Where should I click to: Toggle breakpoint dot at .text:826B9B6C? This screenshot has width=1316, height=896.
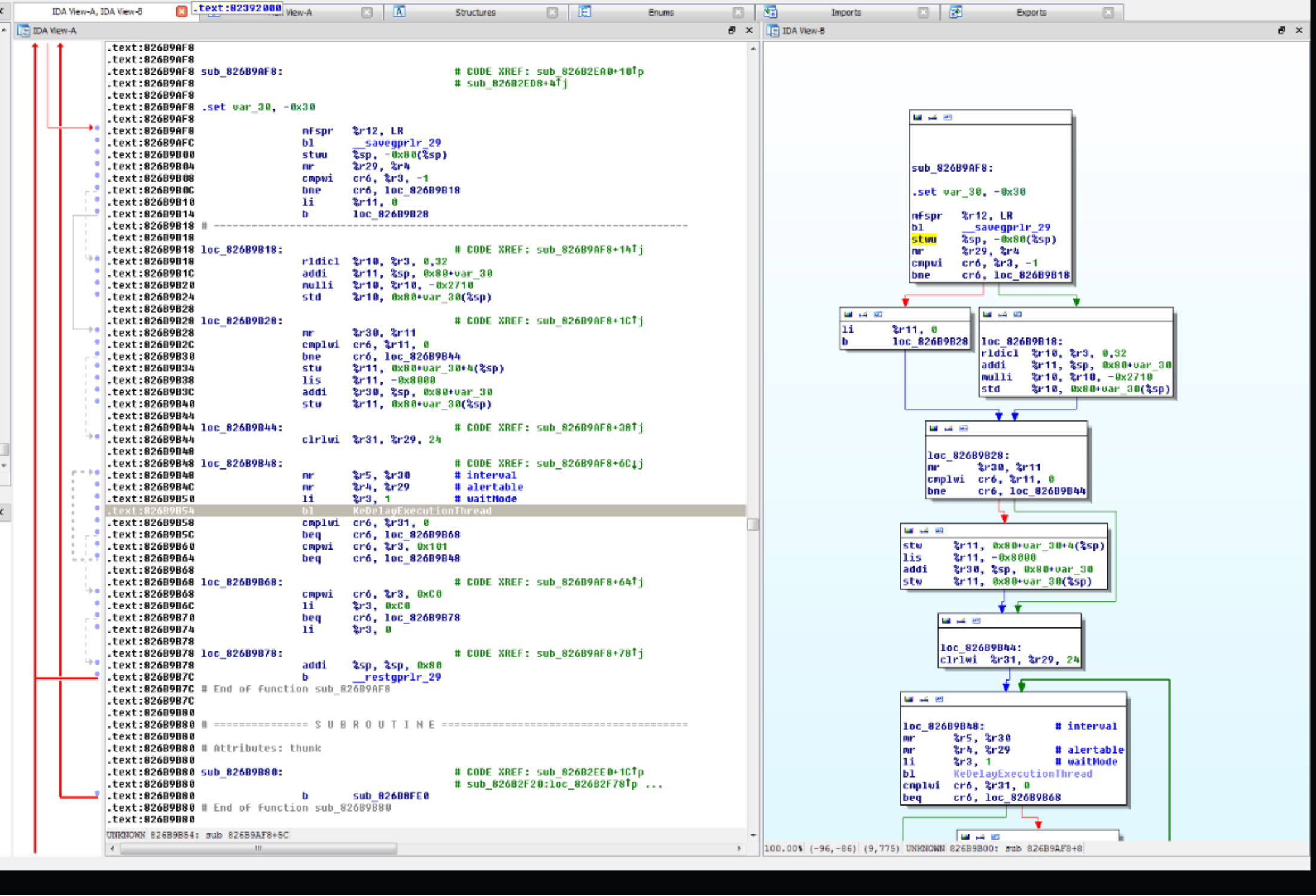coord(97,603)
